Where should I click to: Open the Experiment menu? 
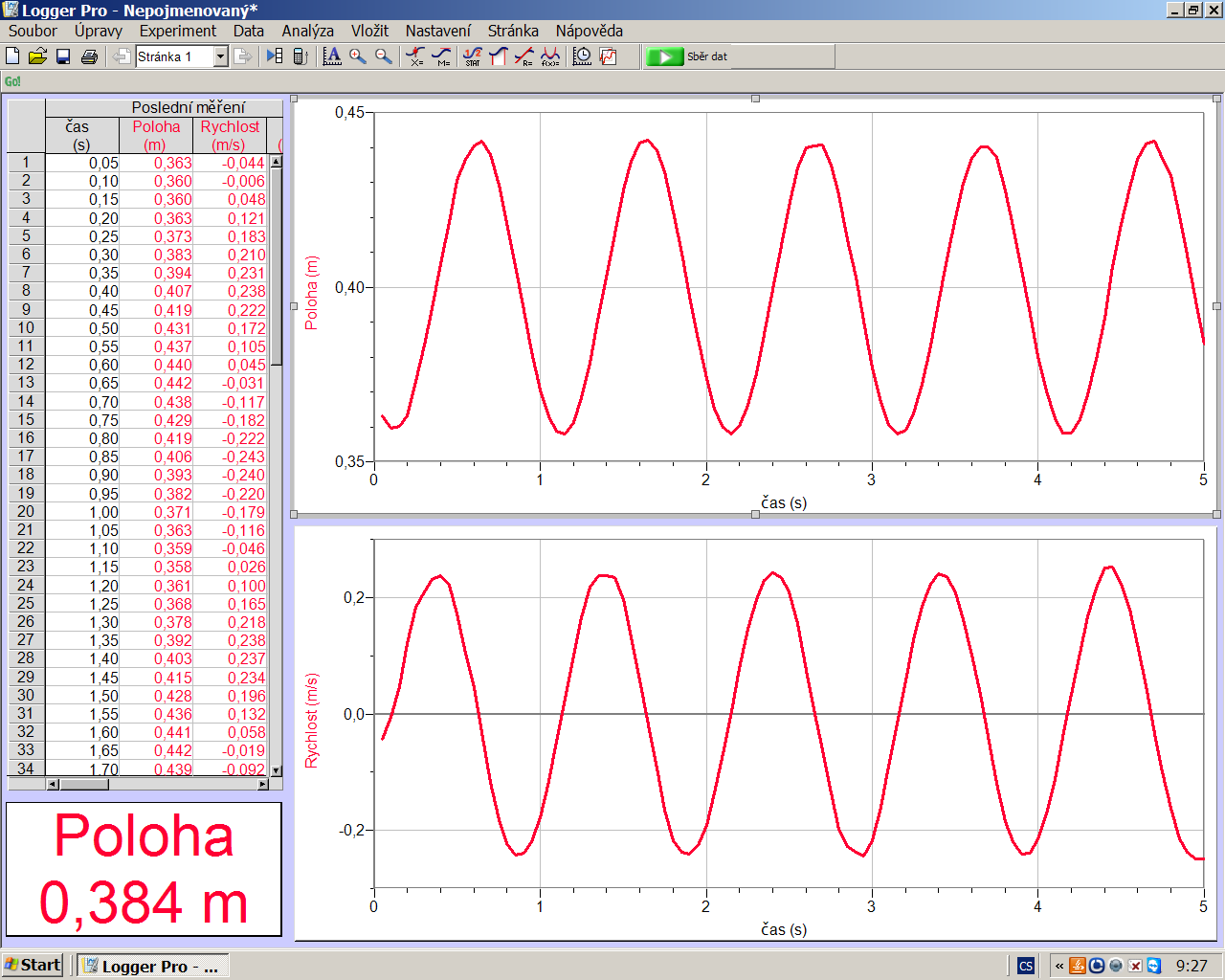[178, 31]
